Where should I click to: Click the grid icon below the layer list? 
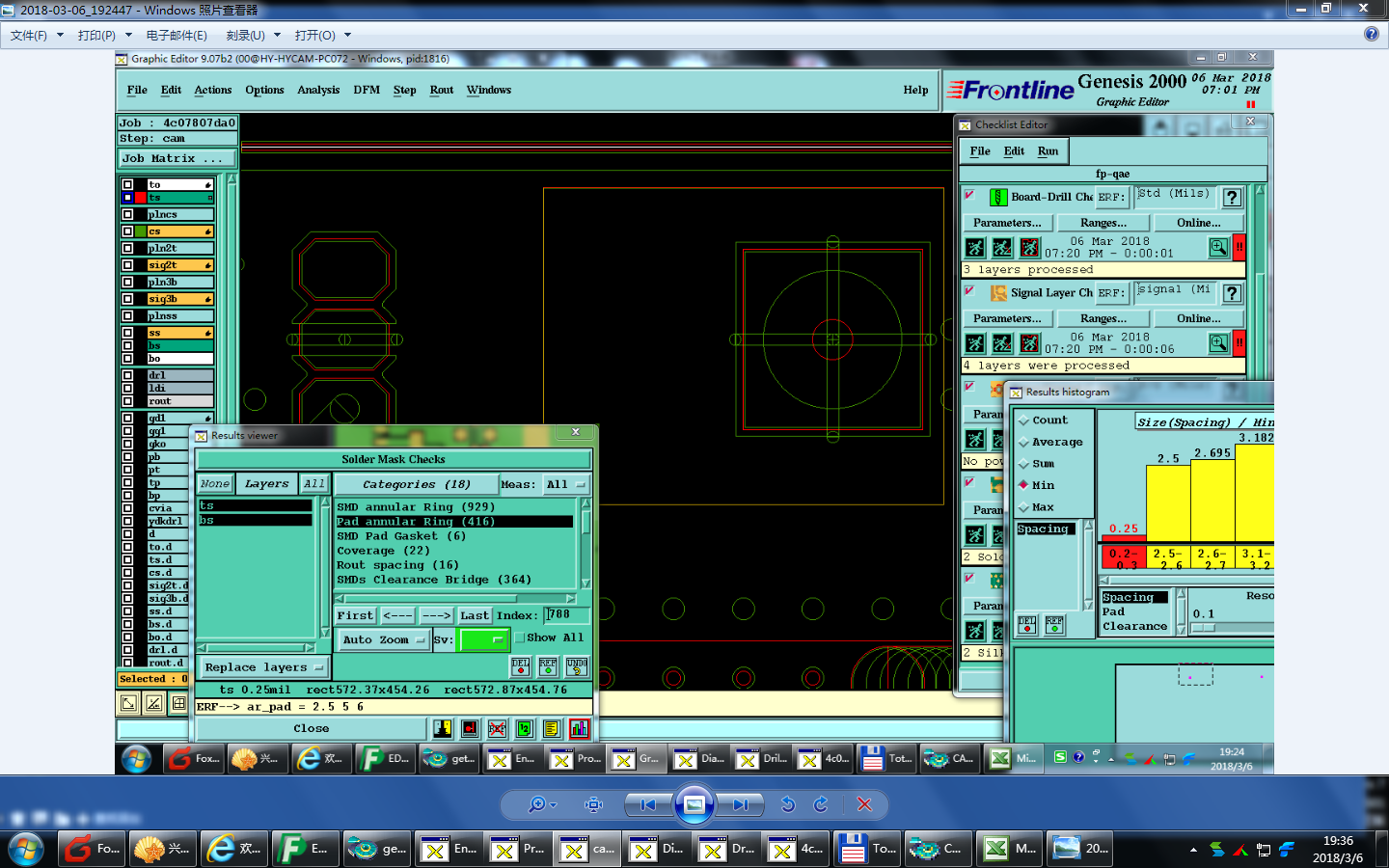point(178,704)
